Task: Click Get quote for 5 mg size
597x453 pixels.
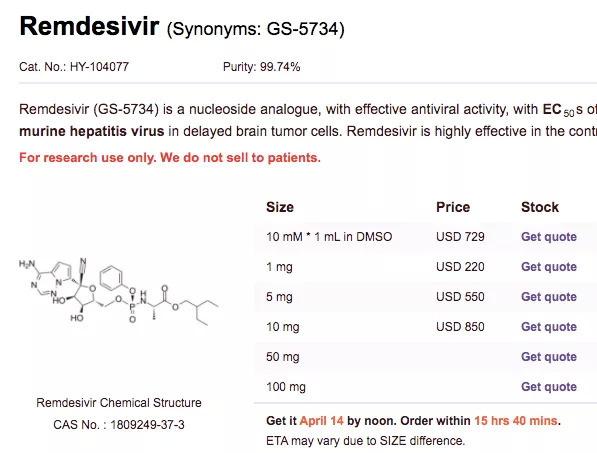Action: point(549,297)
